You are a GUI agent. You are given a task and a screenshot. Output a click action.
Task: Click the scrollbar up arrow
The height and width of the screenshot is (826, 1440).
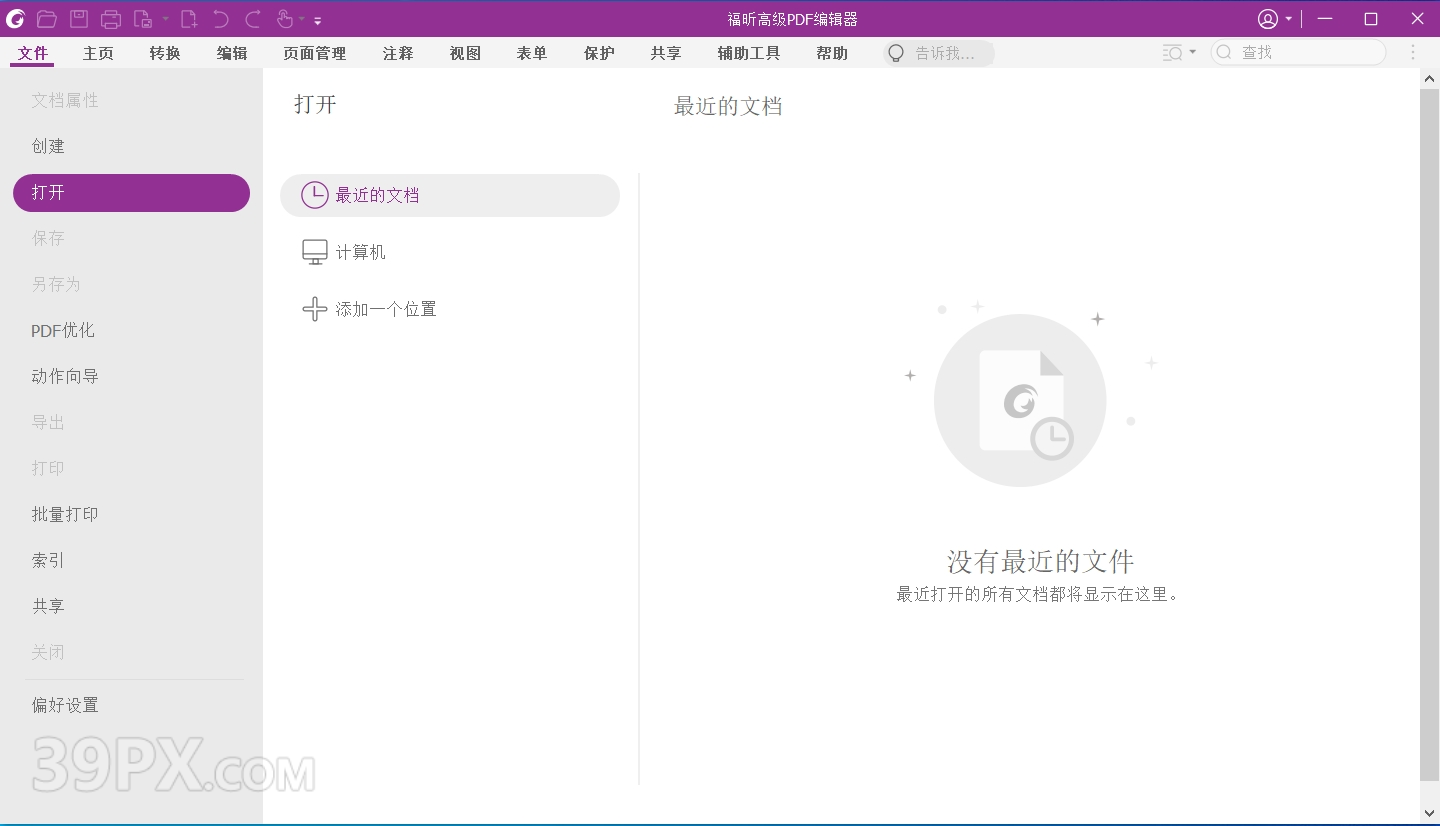click(x=1430, y=77)
